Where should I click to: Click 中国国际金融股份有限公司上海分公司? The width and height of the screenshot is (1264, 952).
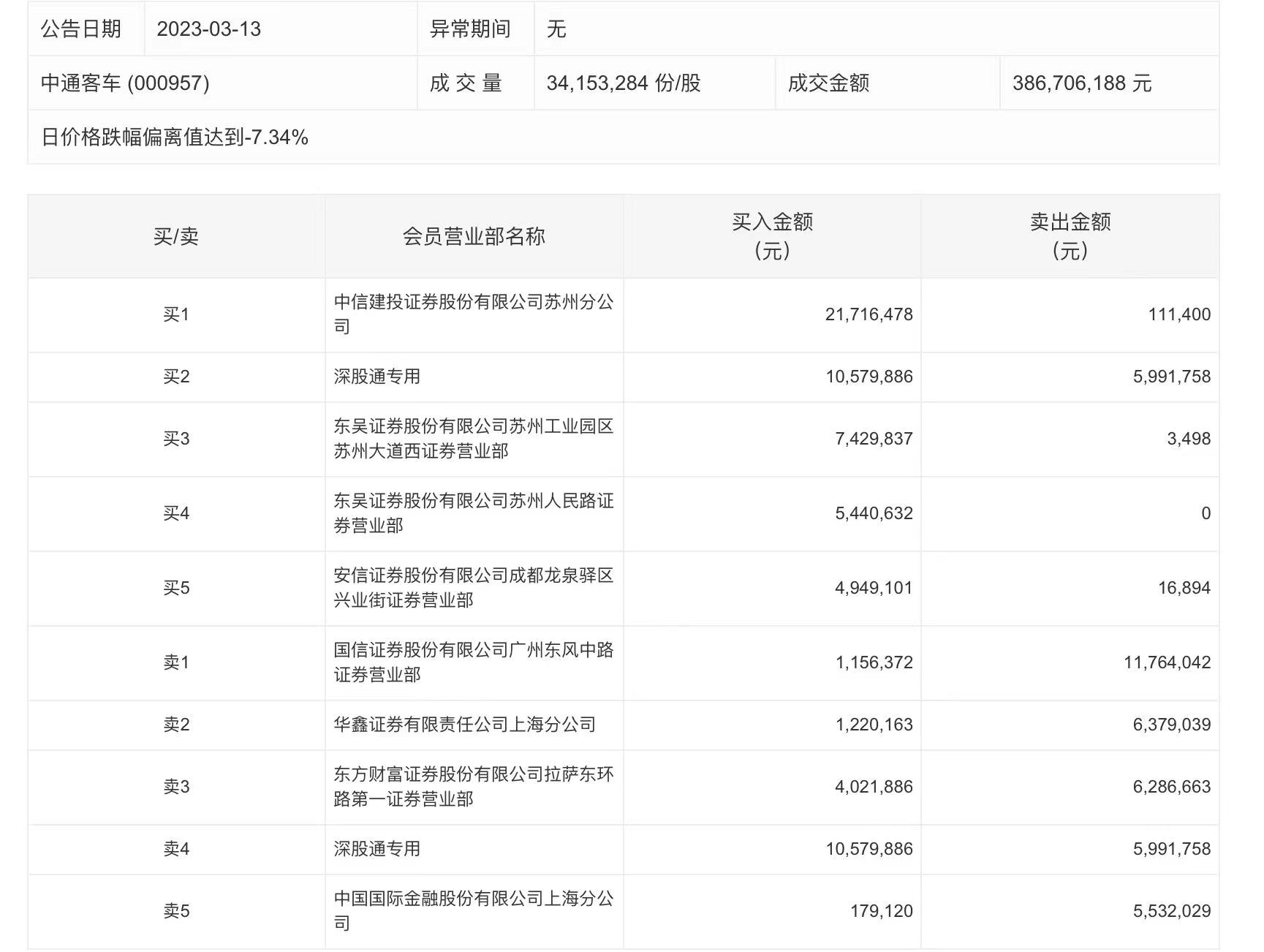[x=474, y=911]
